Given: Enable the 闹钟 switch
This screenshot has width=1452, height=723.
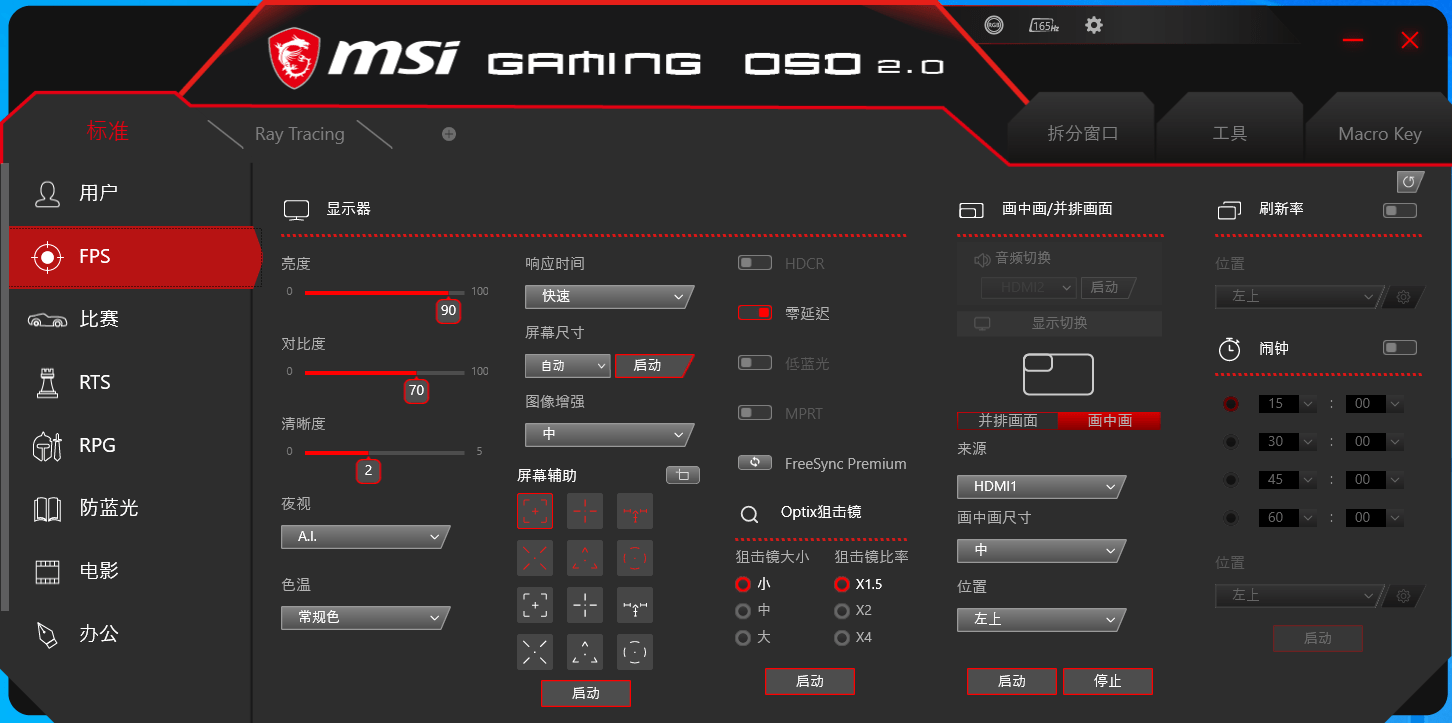Looking at the screenshot, I should [x=1399, y=348].
